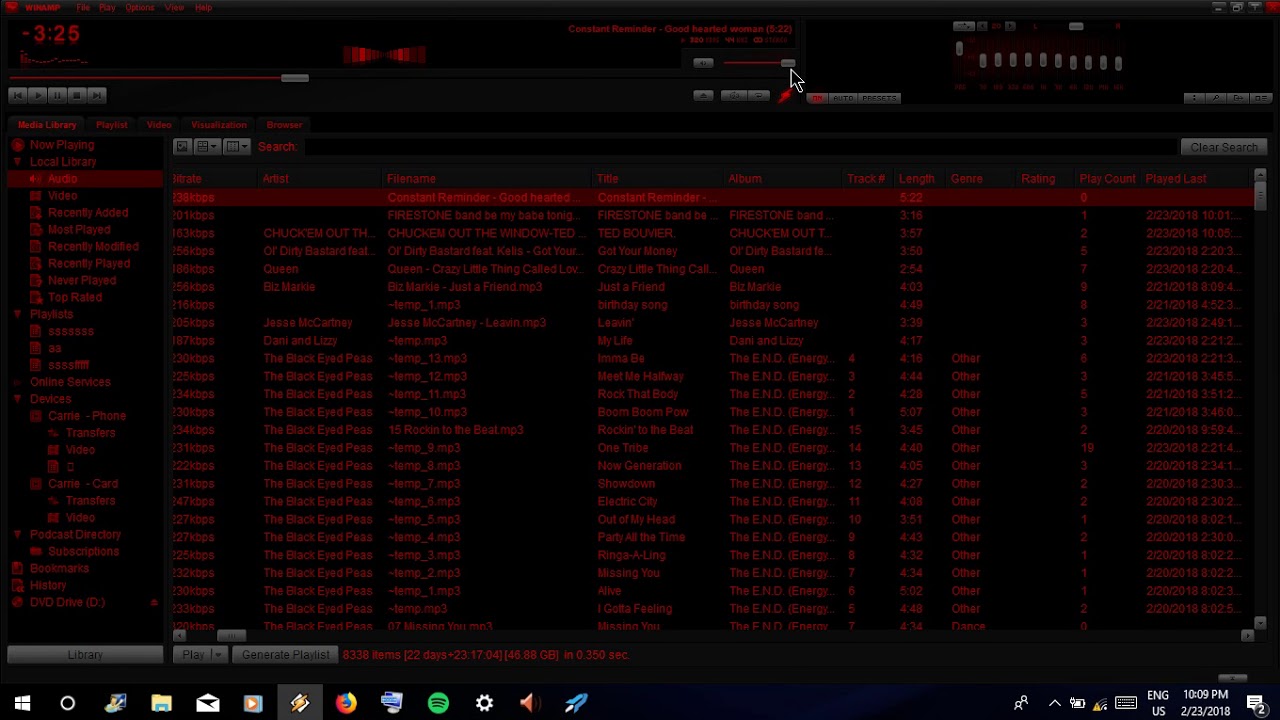The image size is (1280, 720).
Task: Open the History item
Action: [48, 586]
